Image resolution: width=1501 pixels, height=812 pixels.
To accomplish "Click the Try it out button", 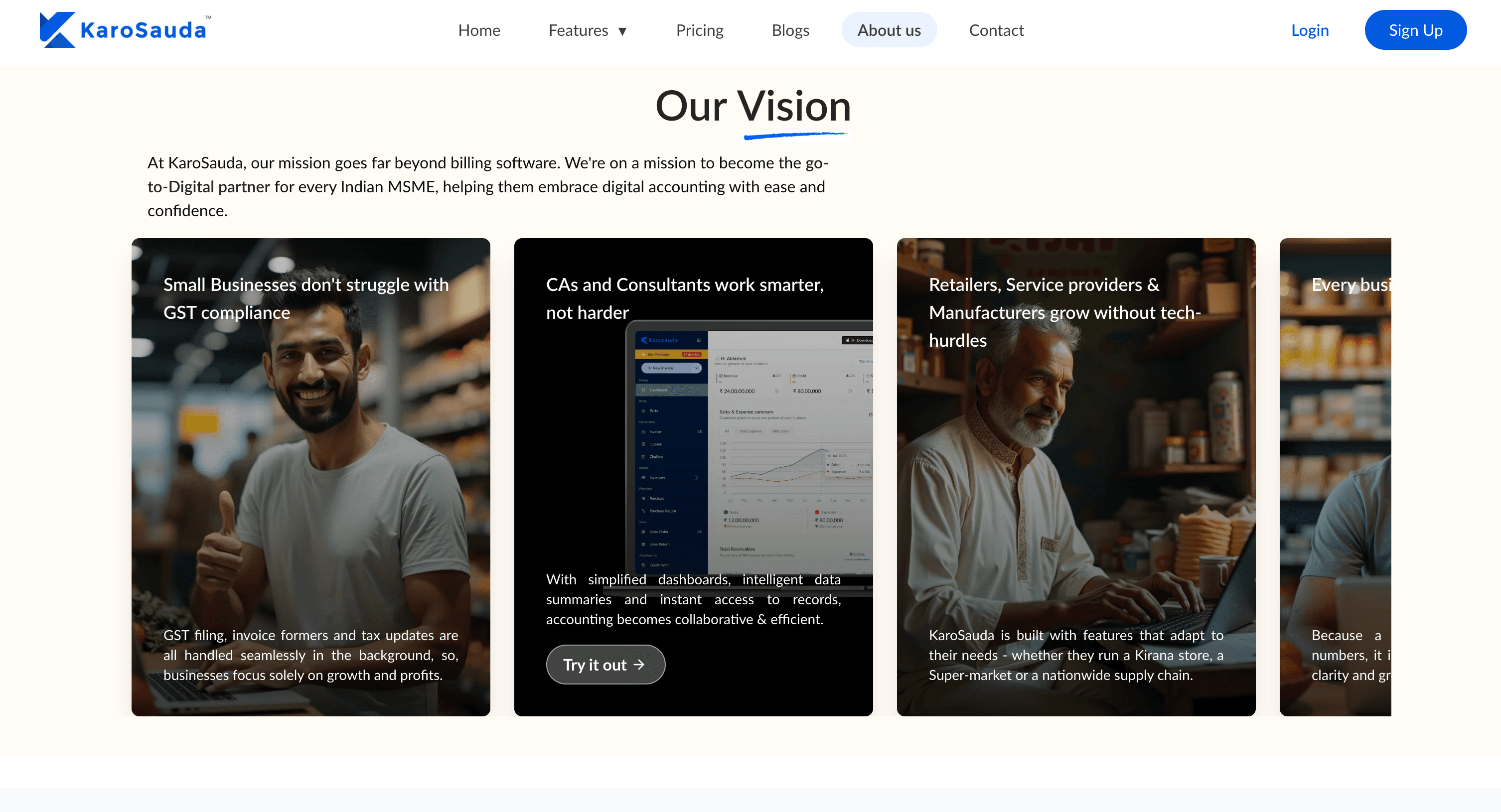I will click(605, 665).
